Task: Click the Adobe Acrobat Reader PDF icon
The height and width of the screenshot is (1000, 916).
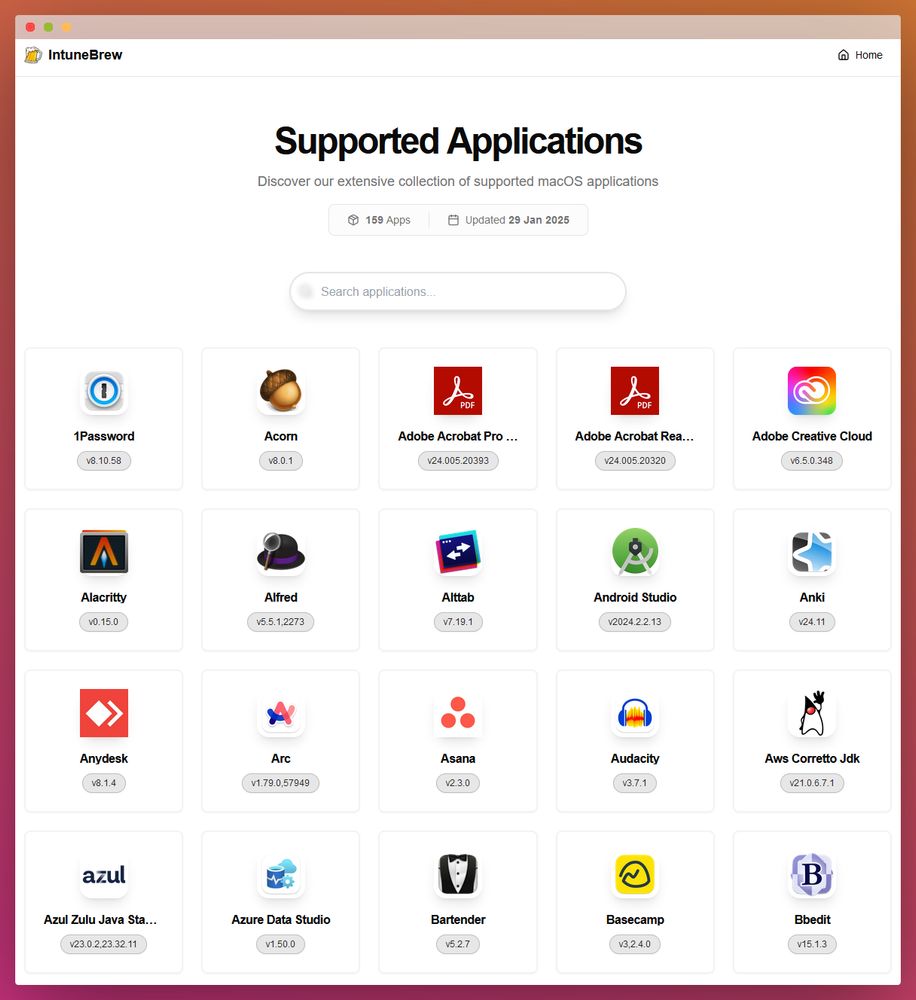Action: pyautogui.click(x=635, y=391)
